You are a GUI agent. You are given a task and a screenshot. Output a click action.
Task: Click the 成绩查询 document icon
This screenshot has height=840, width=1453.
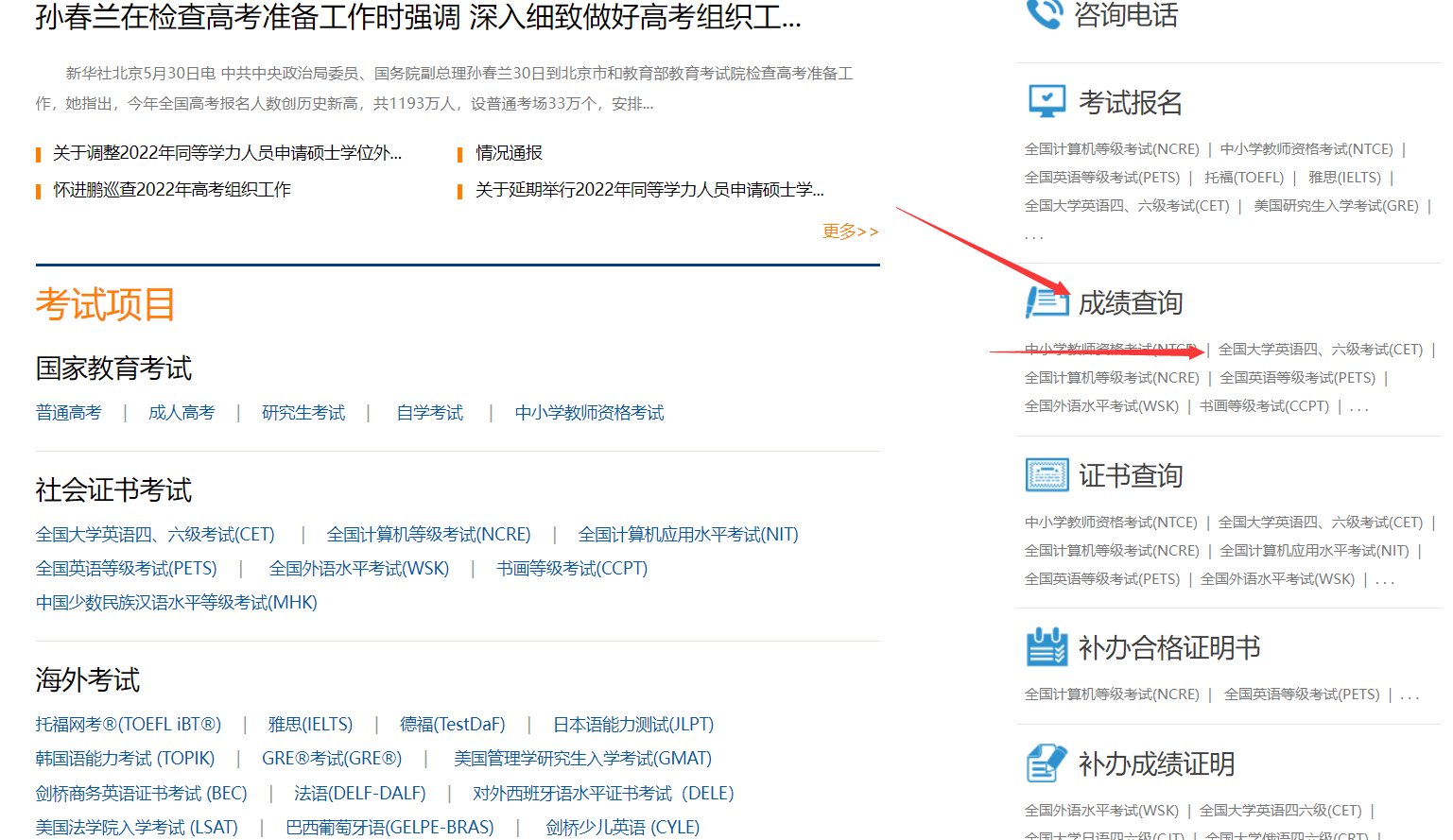click(1046, 302)
